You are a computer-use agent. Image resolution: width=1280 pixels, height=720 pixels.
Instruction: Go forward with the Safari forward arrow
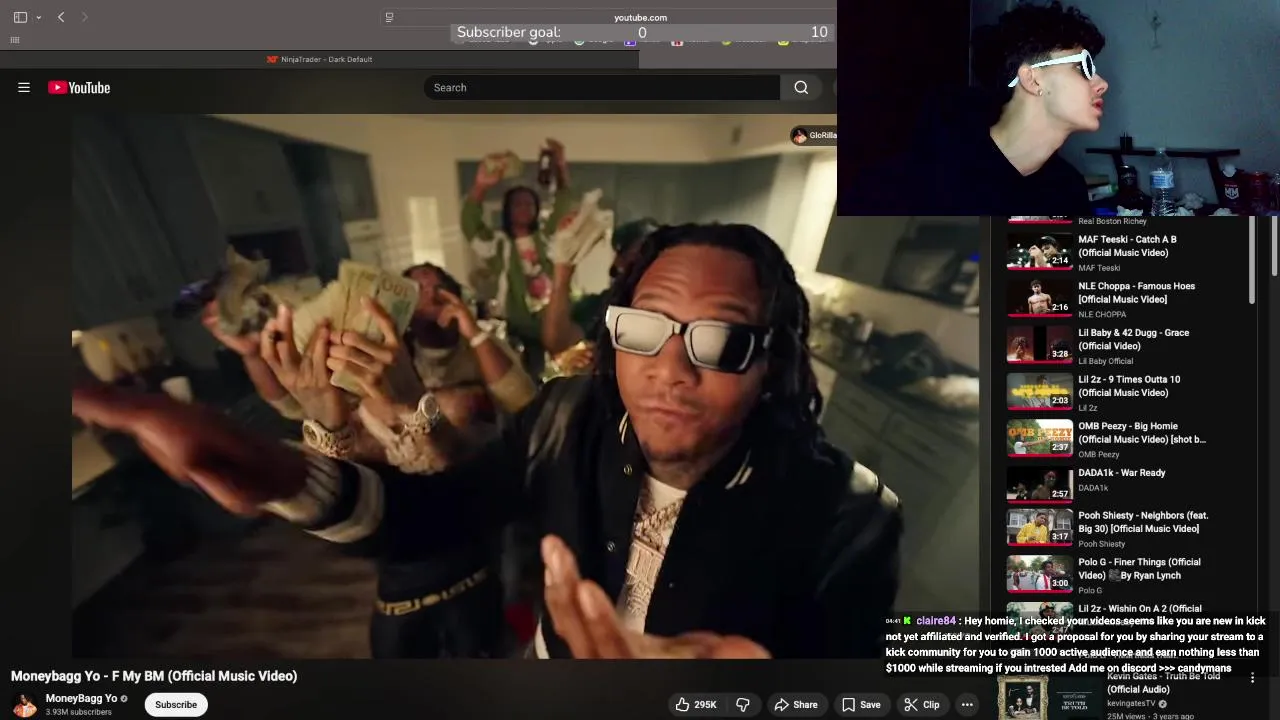(x=85, y=17)
